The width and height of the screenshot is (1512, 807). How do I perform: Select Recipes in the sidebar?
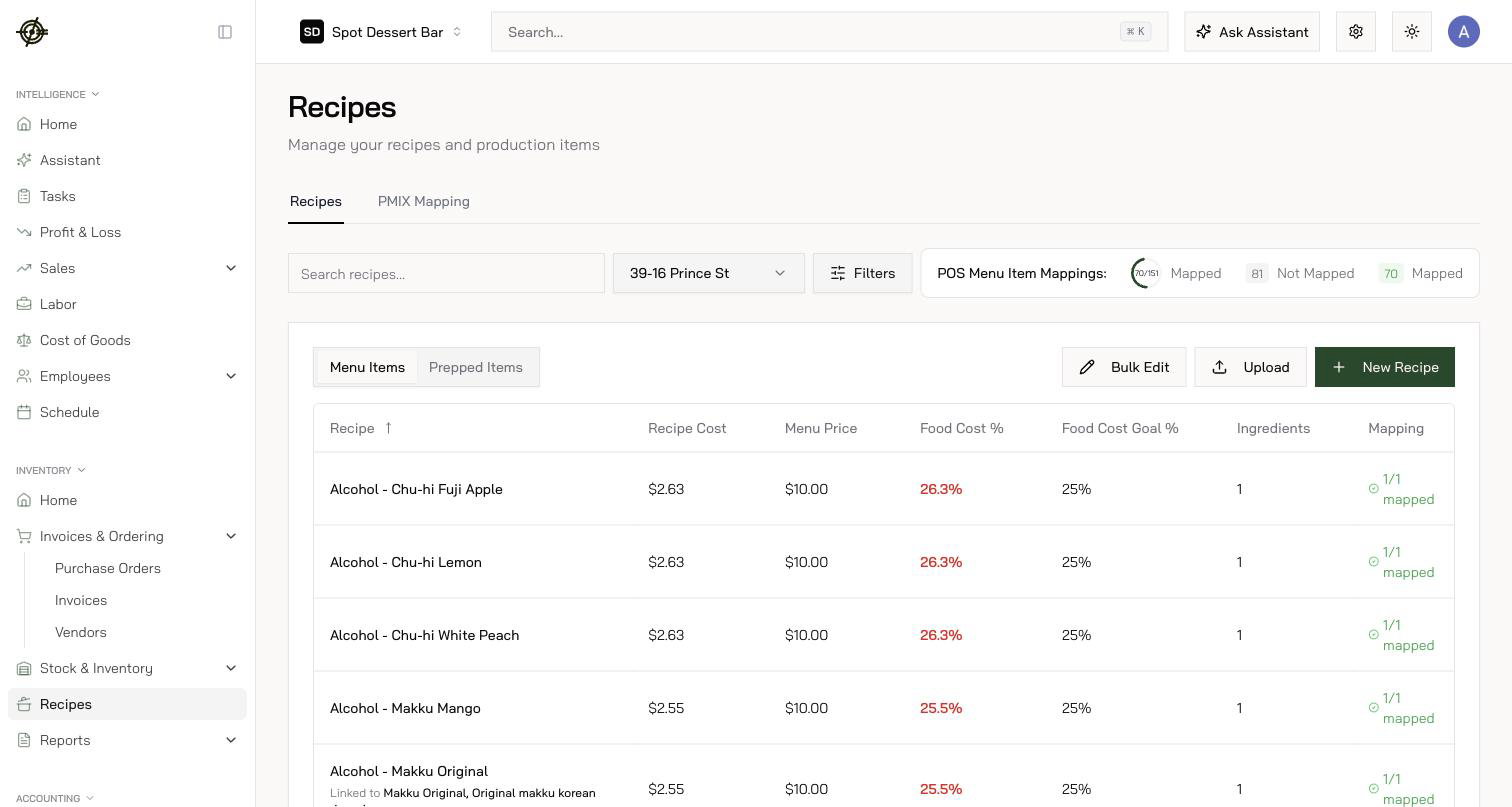[x=127, y=704]
